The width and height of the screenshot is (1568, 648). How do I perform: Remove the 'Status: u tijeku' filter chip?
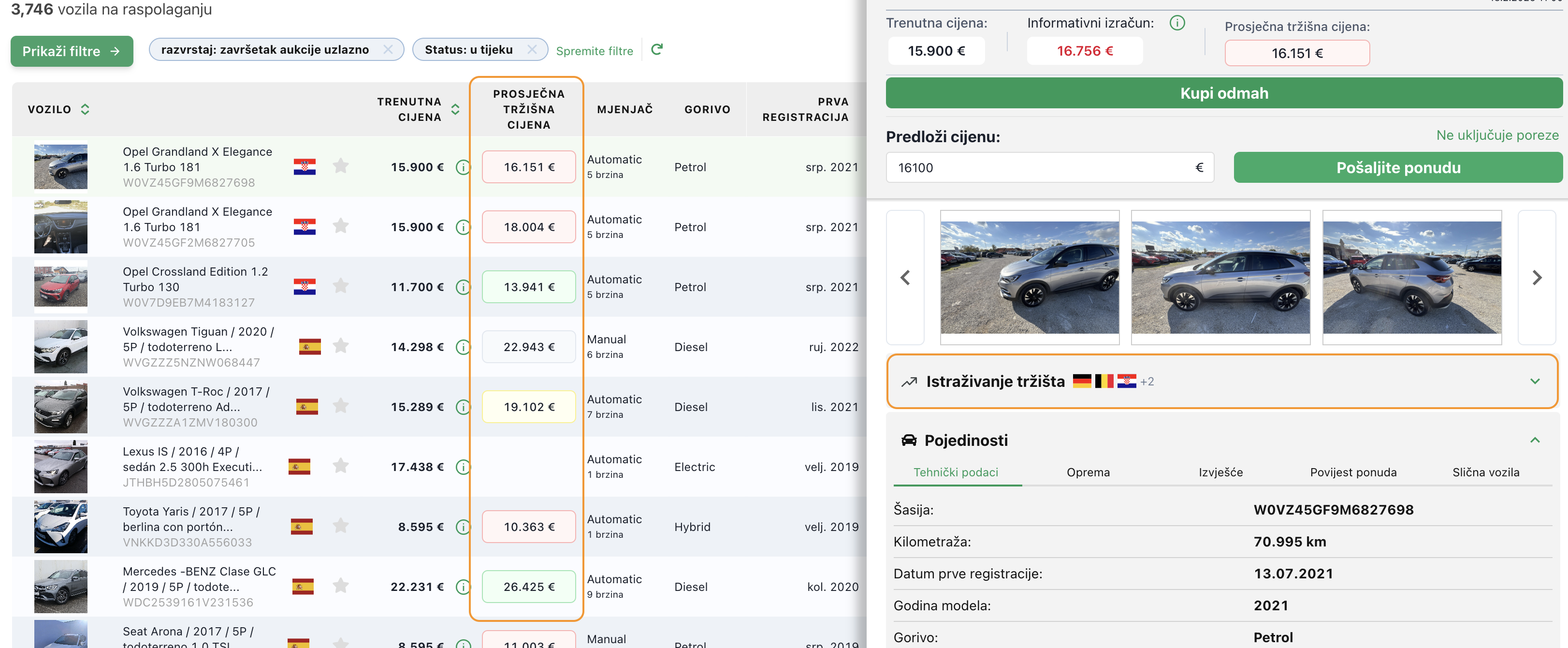pyautogui.click(x=532, y=49)
